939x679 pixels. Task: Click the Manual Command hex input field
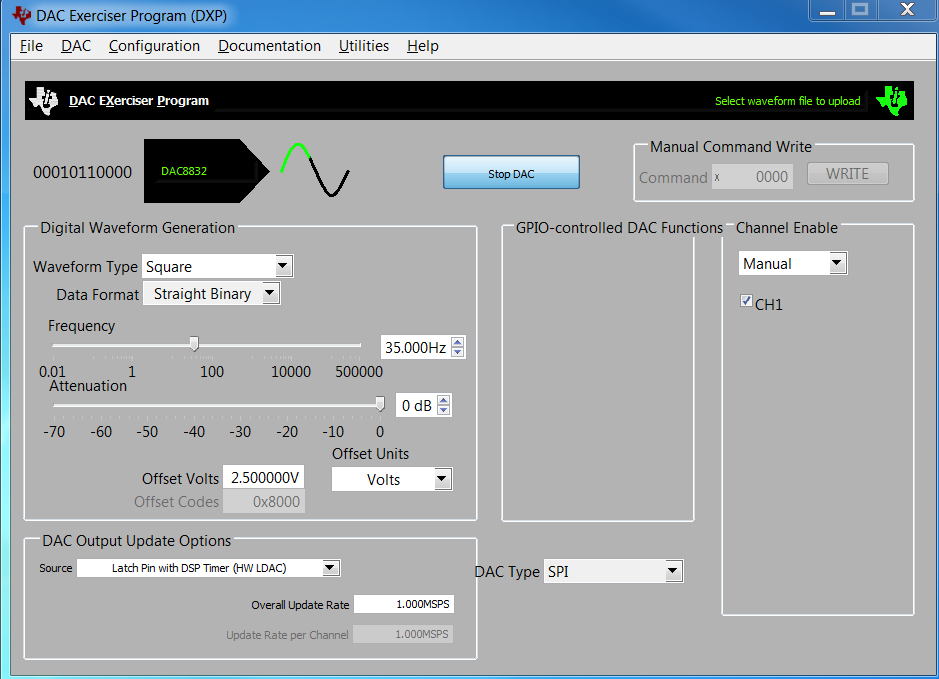(753, 177)
